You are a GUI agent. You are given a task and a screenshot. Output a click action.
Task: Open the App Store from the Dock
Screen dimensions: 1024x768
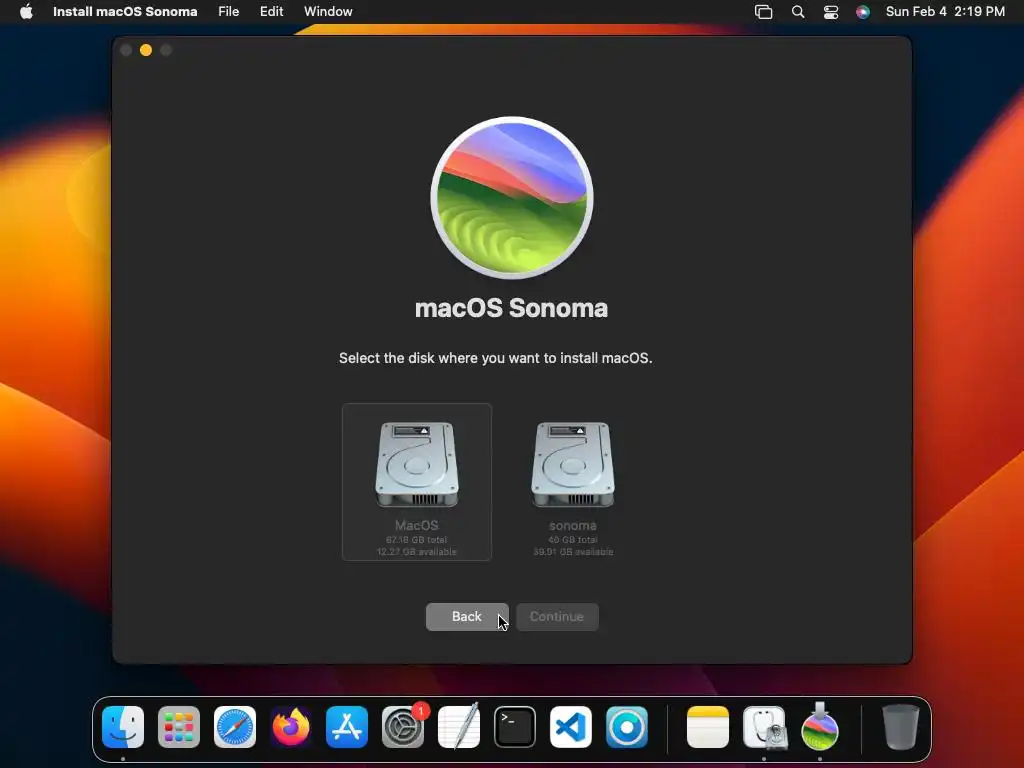pos(347,727)
